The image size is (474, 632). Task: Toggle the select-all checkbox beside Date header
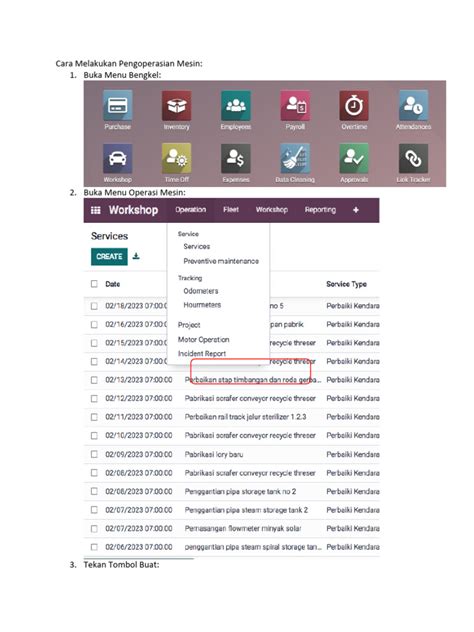pyautogui.click(x=94, y=284)
